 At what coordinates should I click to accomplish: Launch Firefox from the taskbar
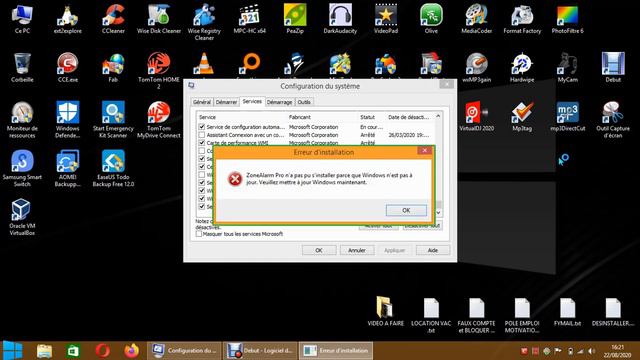(x=131, y=351)
